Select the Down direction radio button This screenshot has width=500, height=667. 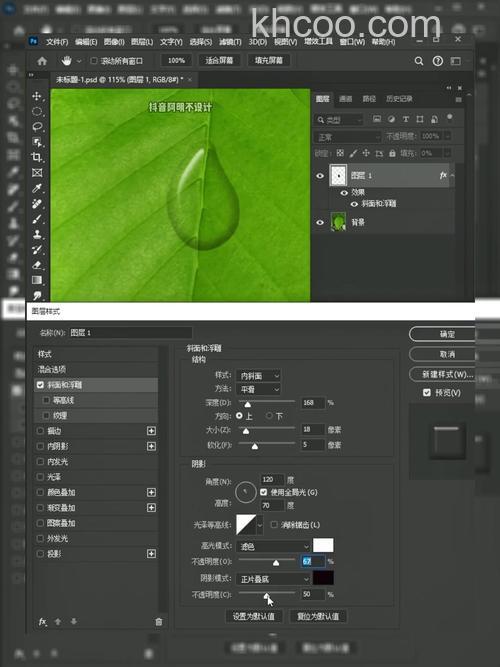click(269, 416)
